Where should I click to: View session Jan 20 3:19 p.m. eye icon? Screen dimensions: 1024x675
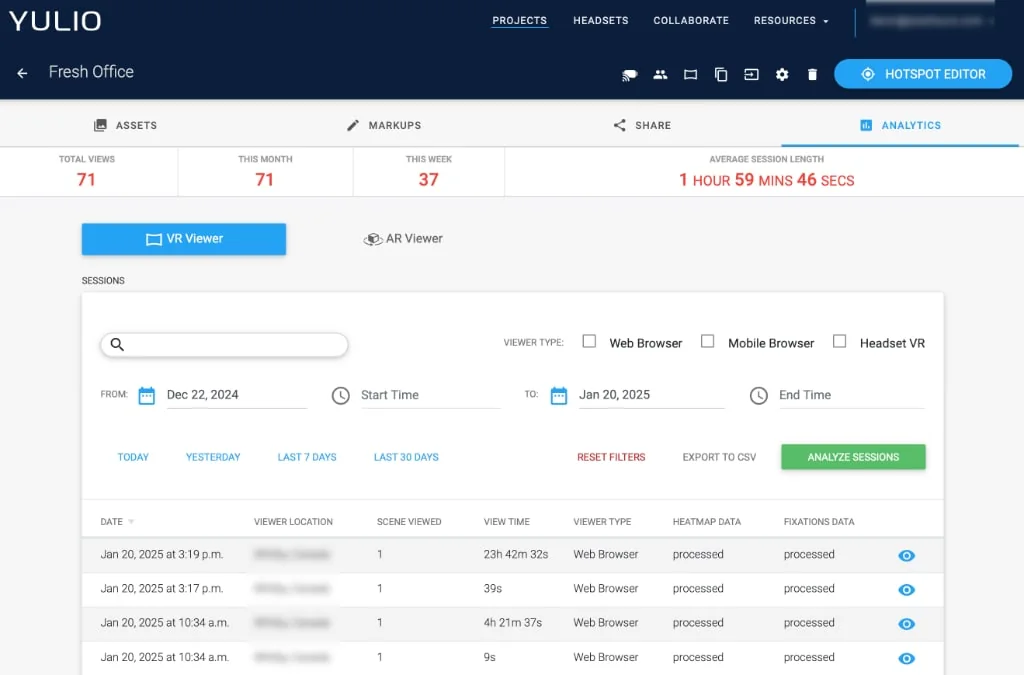[906, 556]
